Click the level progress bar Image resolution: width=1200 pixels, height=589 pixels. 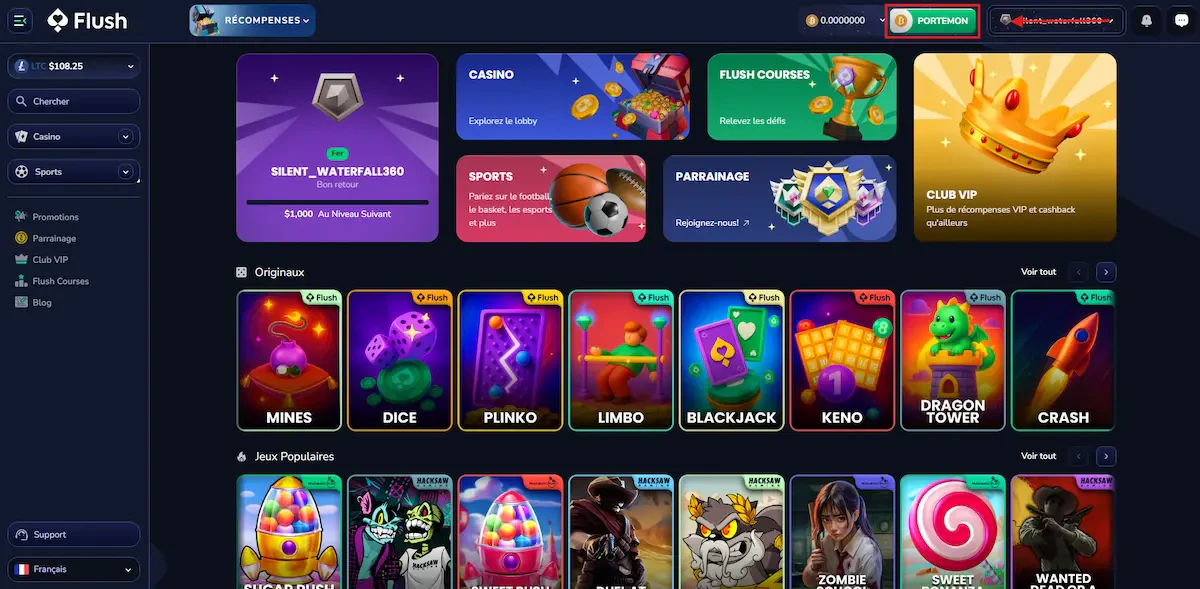pos(337,202)
